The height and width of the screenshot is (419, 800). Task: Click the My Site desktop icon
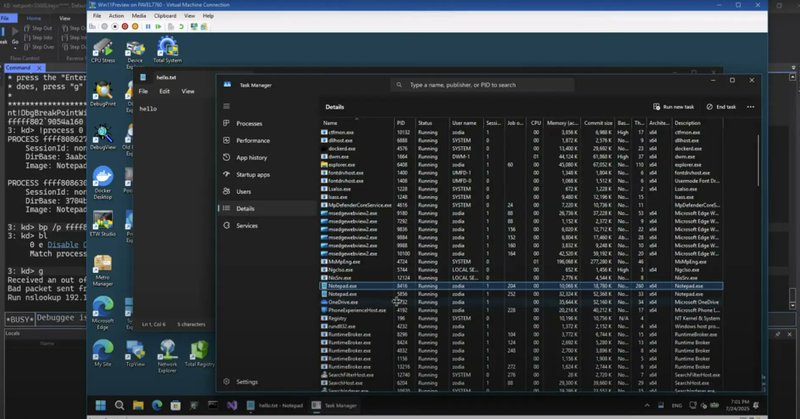tap(103, 353)
